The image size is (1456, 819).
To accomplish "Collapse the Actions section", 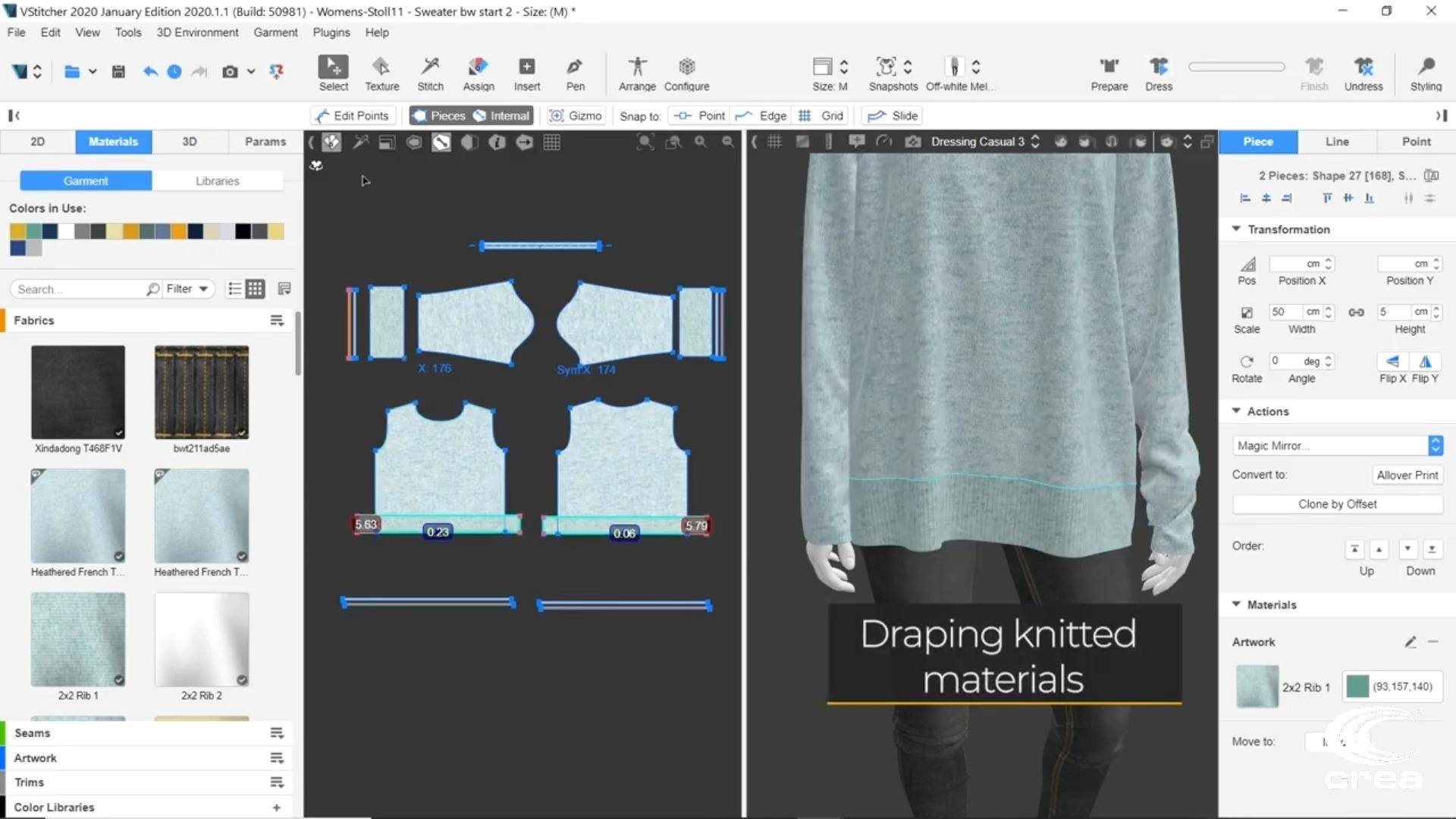I will coord(1236,411).
